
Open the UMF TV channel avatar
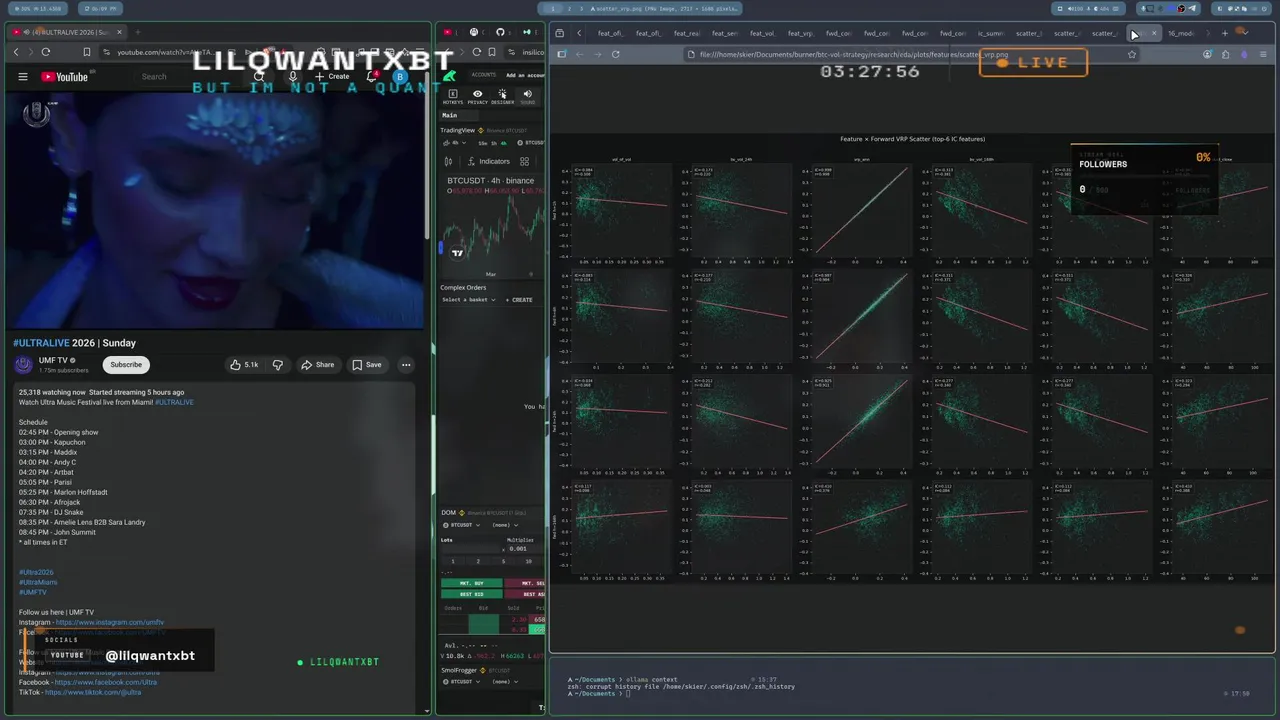point(23,365)
